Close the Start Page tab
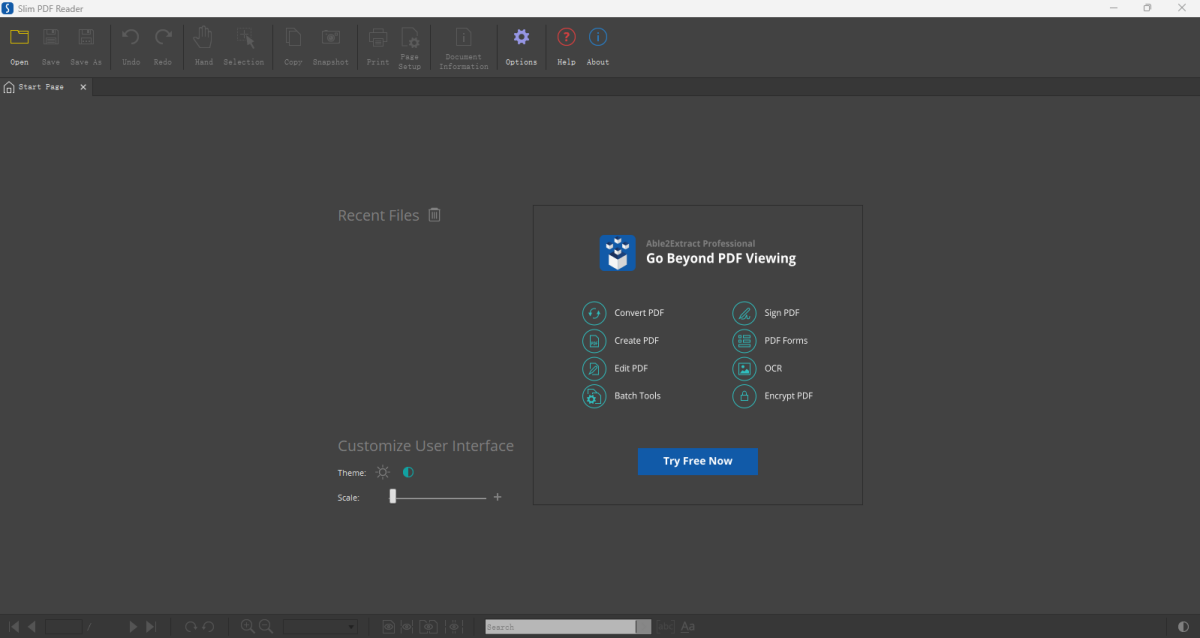This screenshot has width=1200, height=638. 83,87
